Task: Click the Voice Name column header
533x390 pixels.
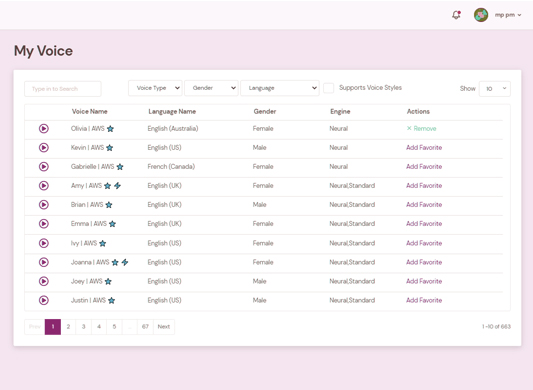Action: click(x=89, y=112)
